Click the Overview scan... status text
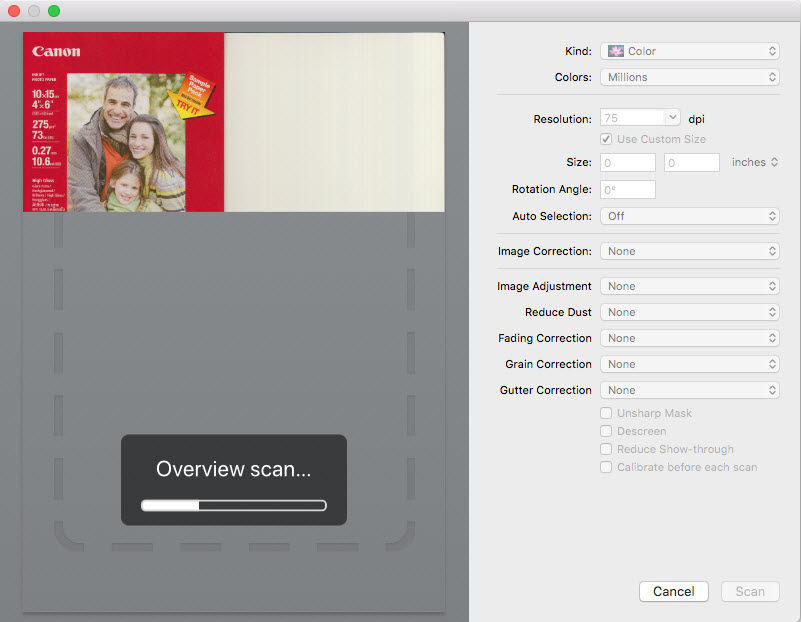This screenshot has width=801, height=622. coord(233,469)
